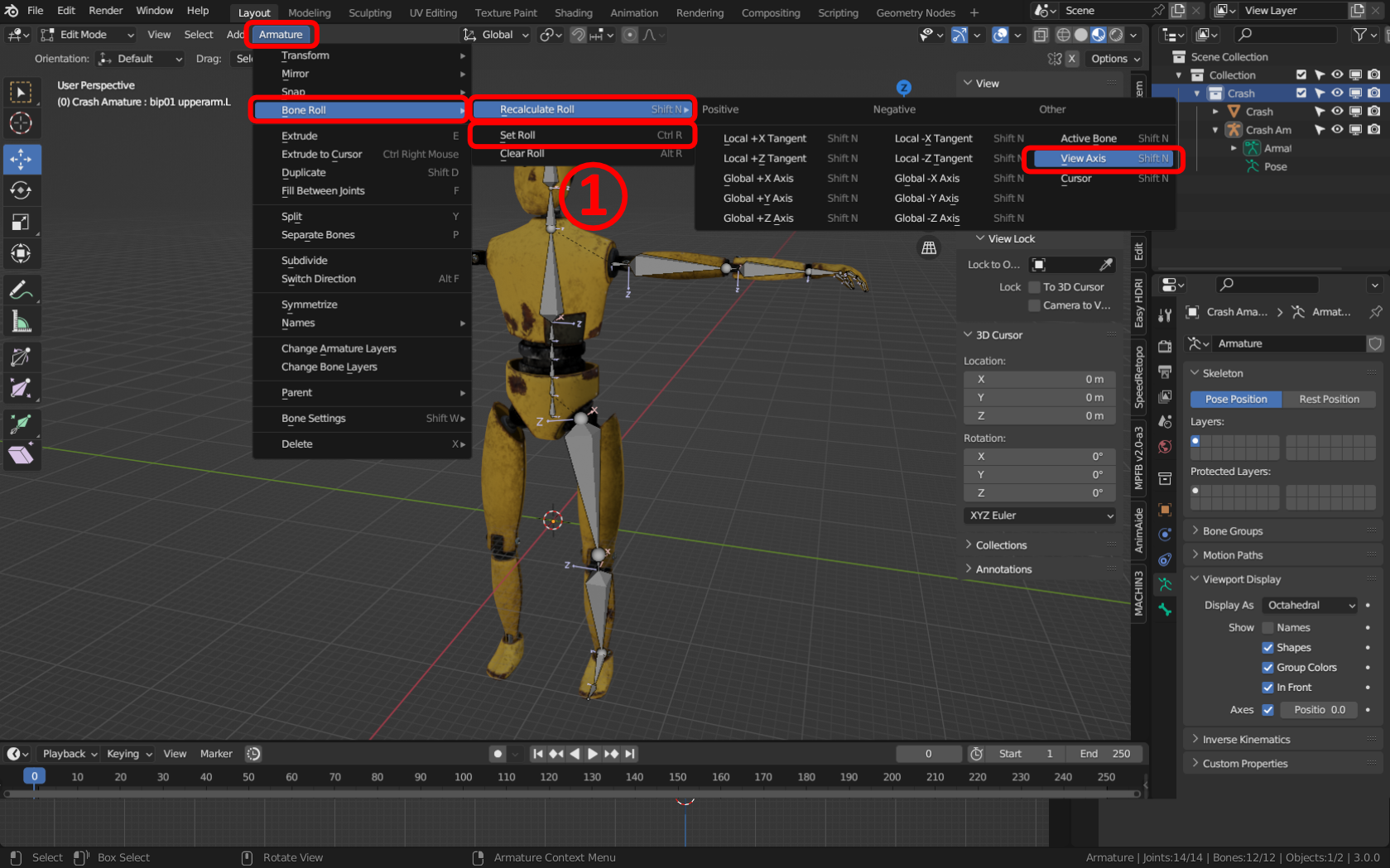Image resolution: width=1390 pixels, height=868 pixels.
Task: Start timeline playback
Action: click(593, 754)
